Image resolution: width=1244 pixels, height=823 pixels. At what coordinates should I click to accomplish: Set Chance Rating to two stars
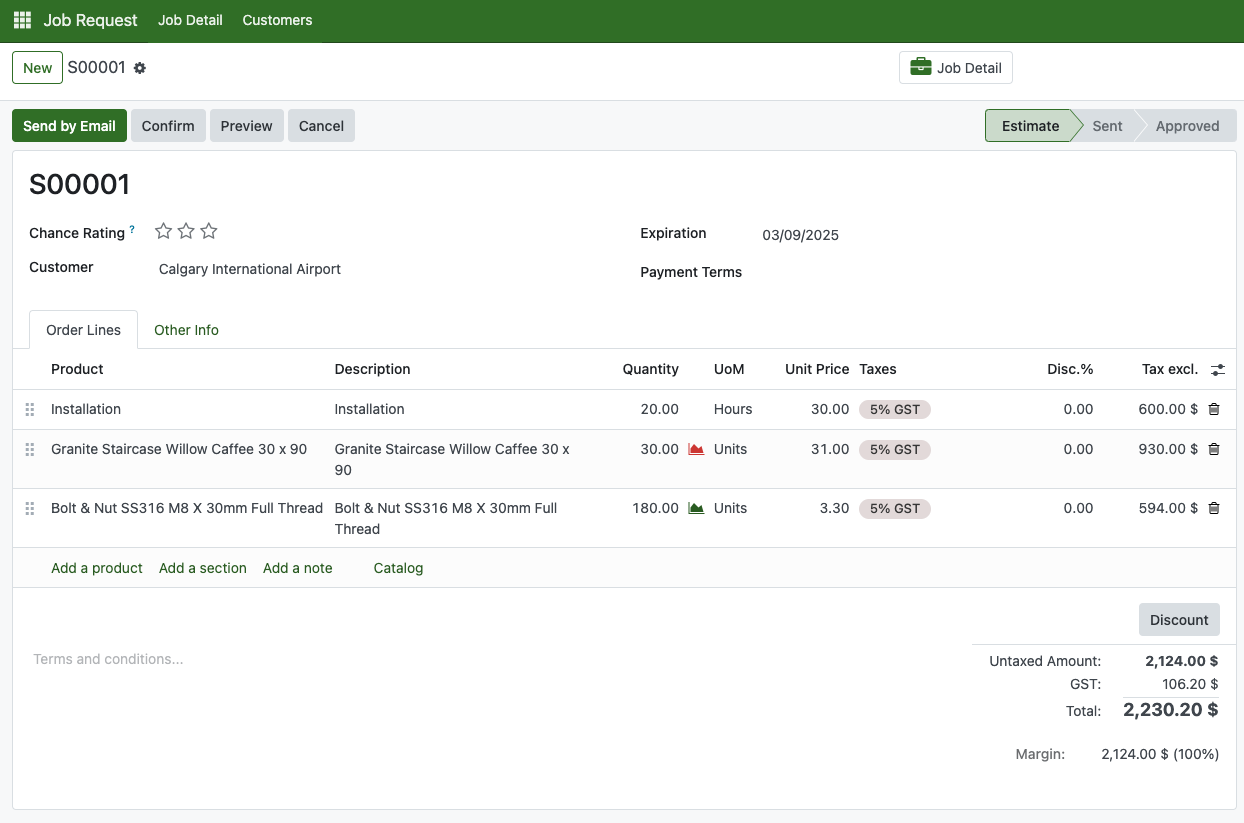(186, 232)
